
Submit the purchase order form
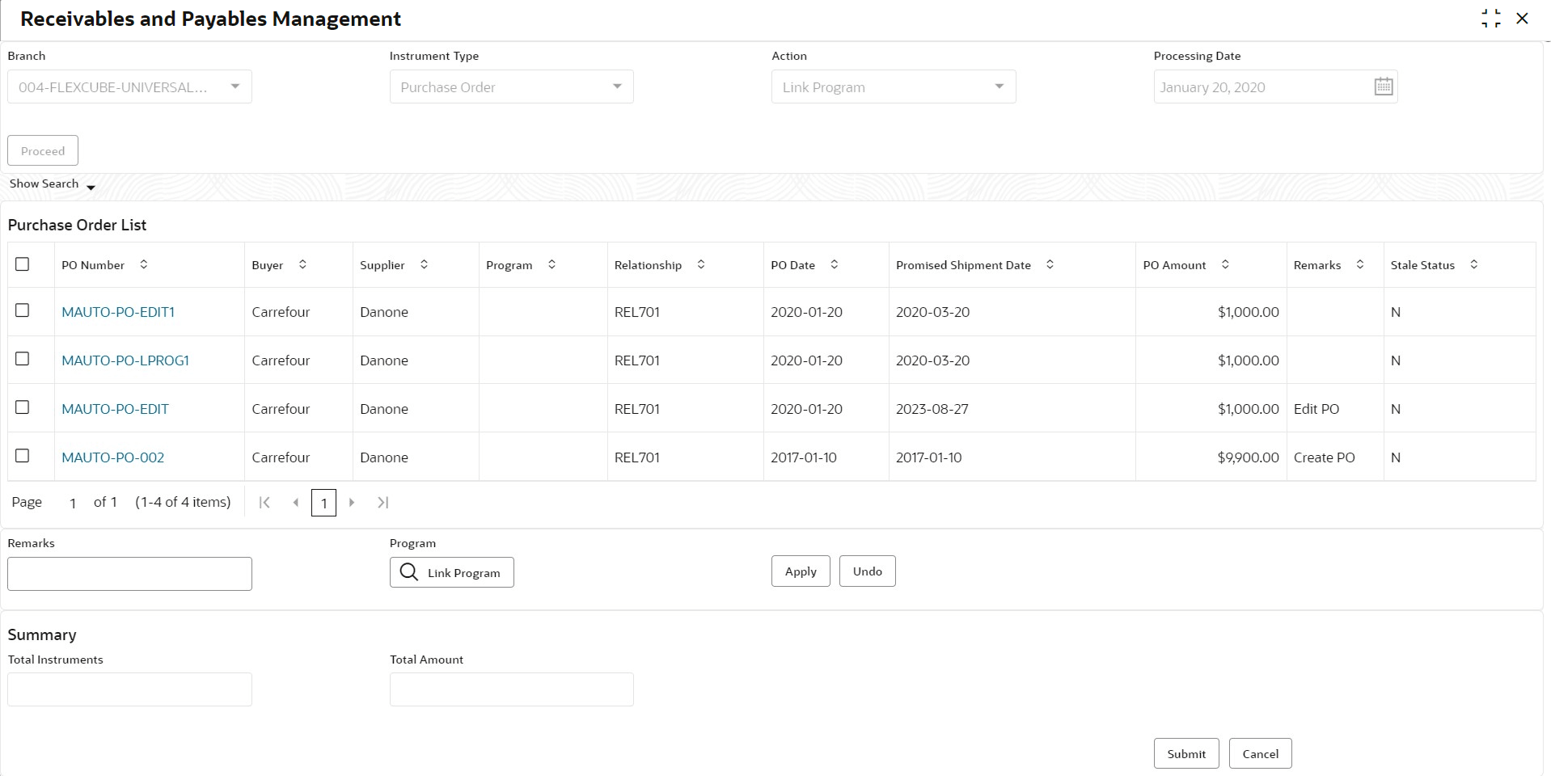[1185, 753]
